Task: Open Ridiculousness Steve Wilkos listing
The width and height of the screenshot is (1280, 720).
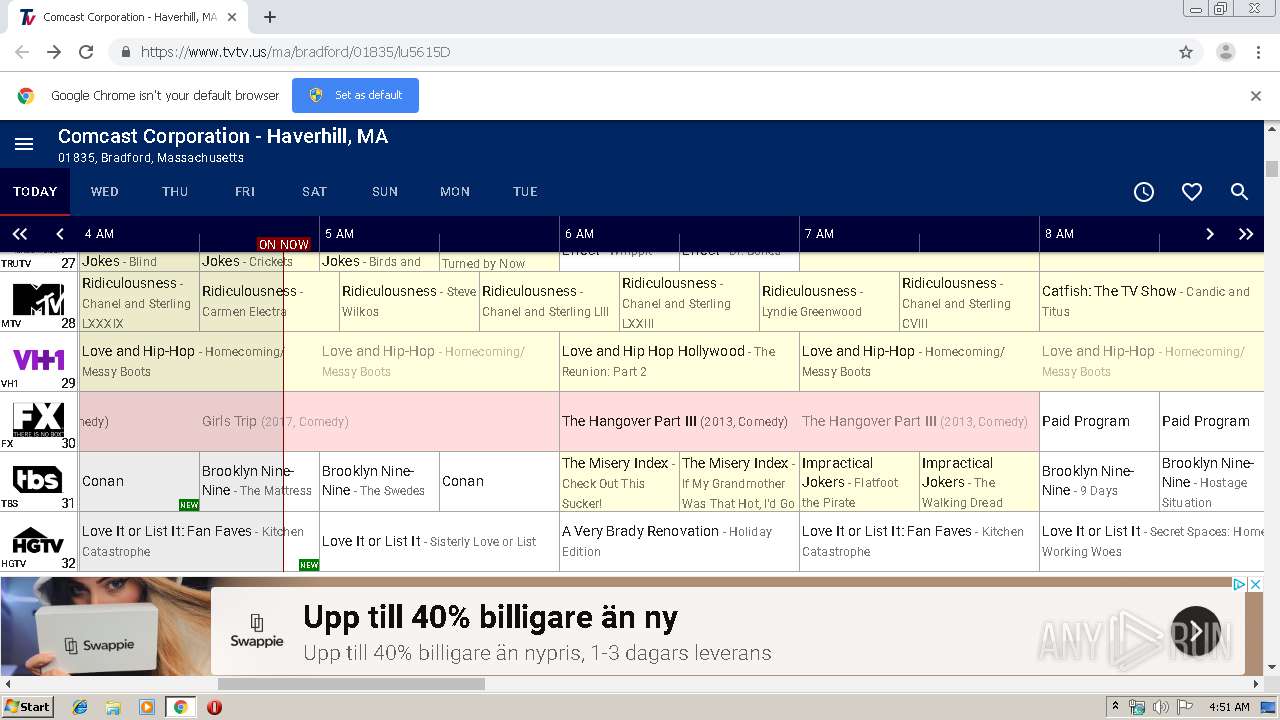Action: click(x=409, y=301)
